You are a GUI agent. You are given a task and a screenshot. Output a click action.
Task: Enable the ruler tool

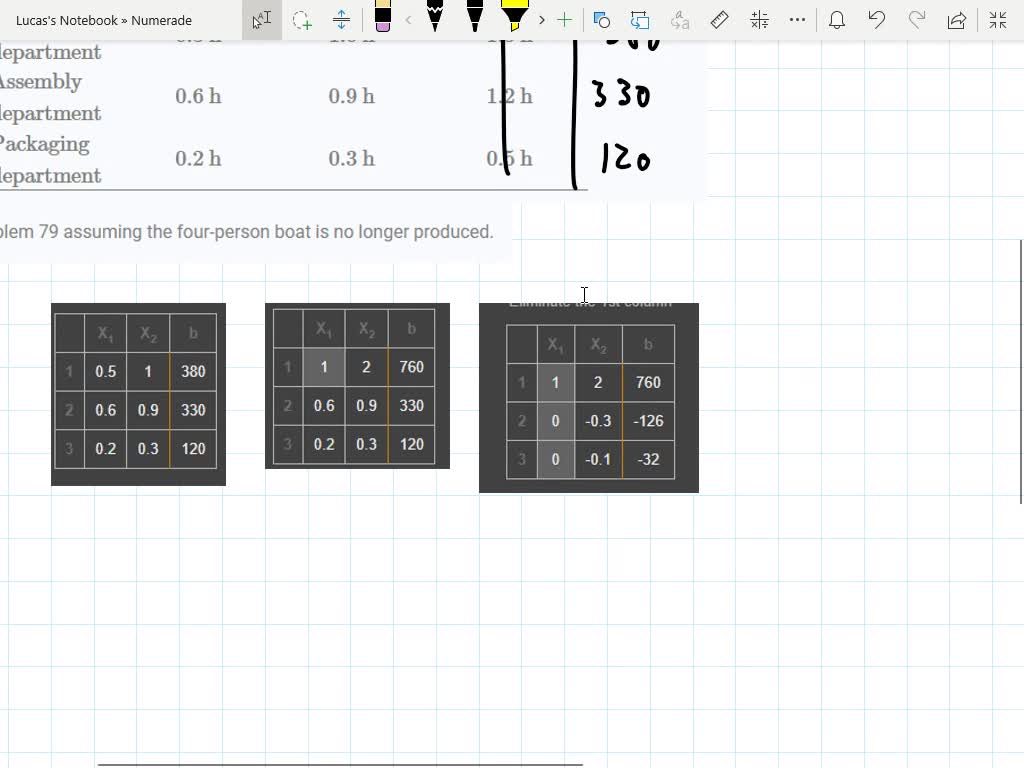pos(717,19)
